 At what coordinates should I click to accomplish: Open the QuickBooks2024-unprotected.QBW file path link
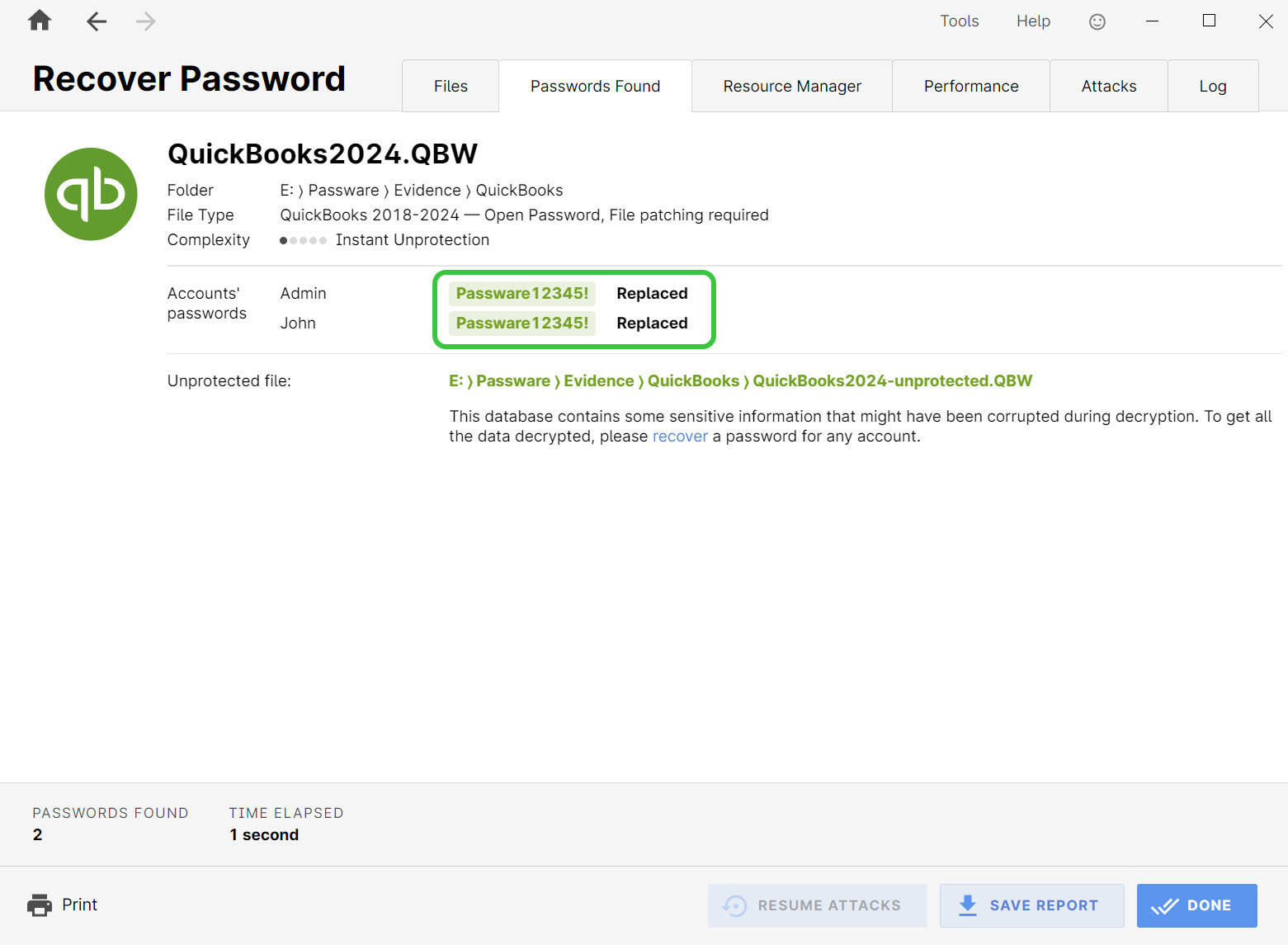739,380
